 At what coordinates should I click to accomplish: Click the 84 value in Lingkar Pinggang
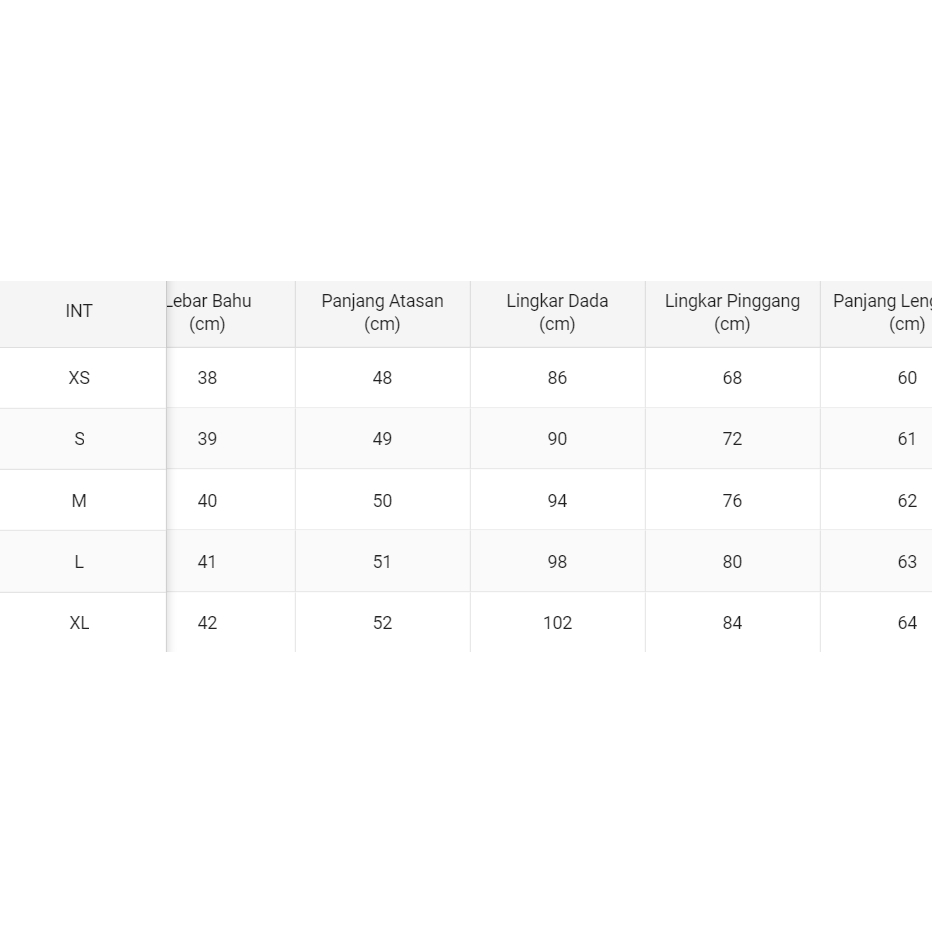point(732,623)
